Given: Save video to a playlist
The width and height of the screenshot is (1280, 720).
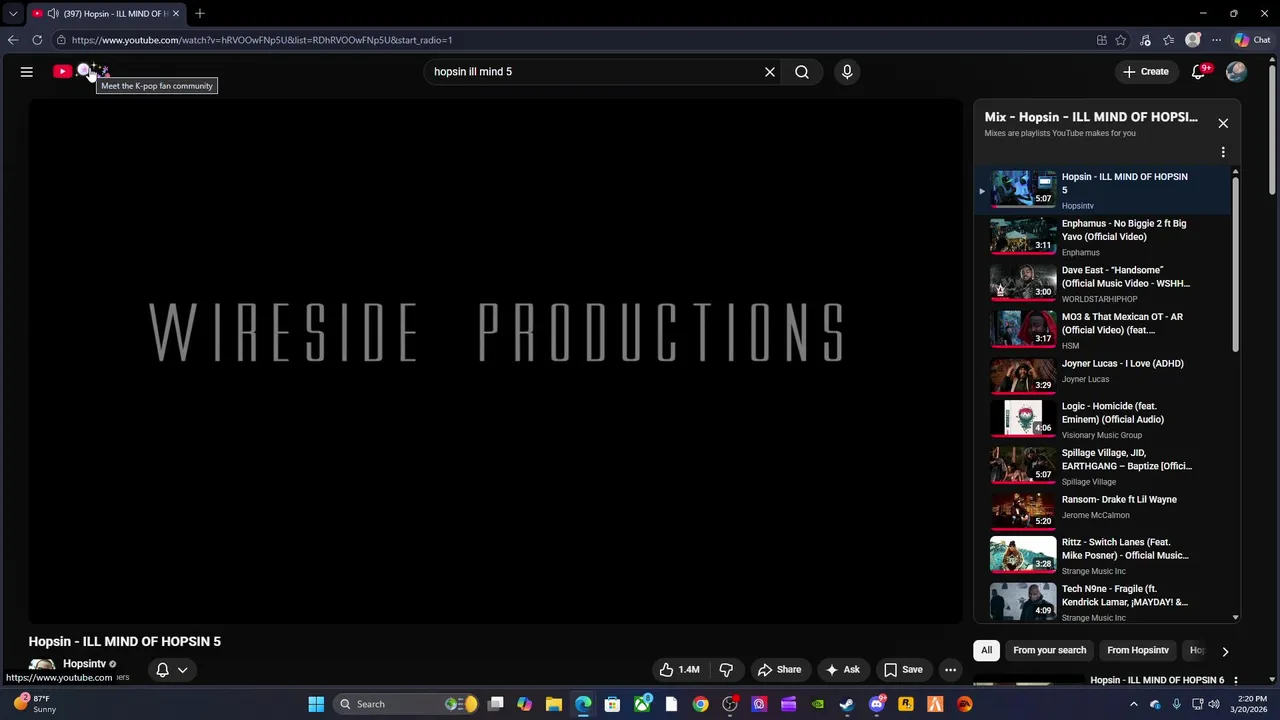Looking at the screenshot, I should pos(903,670).
